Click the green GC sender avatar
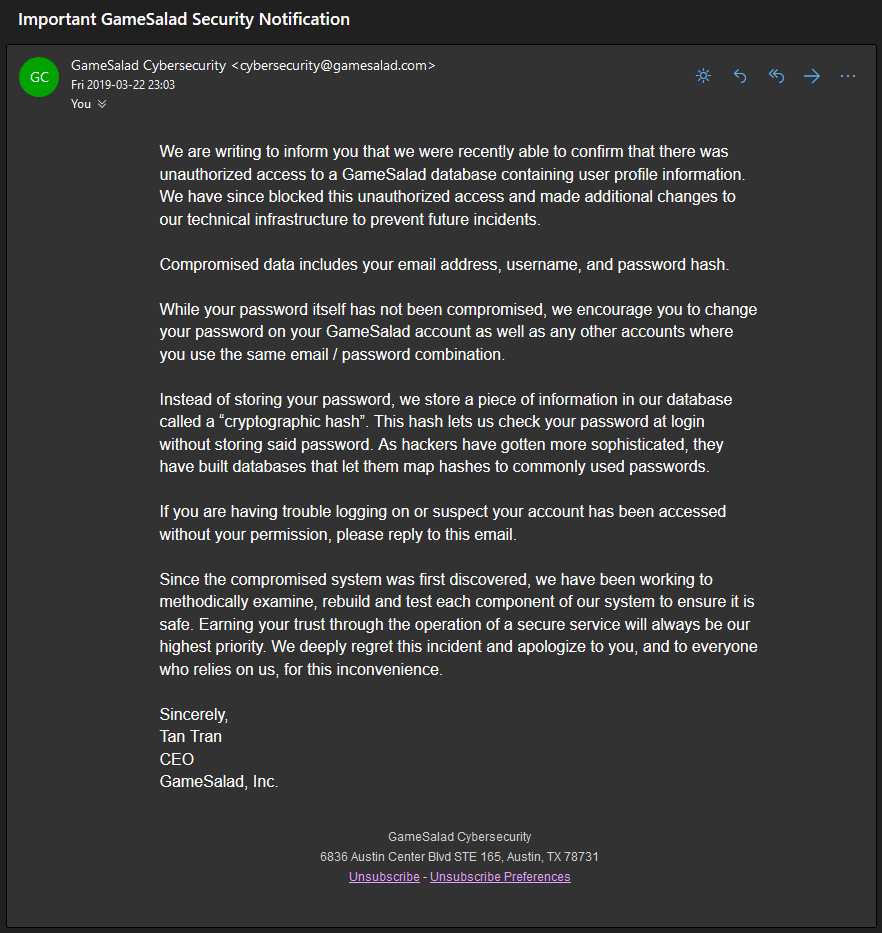 tap(39, 77)
